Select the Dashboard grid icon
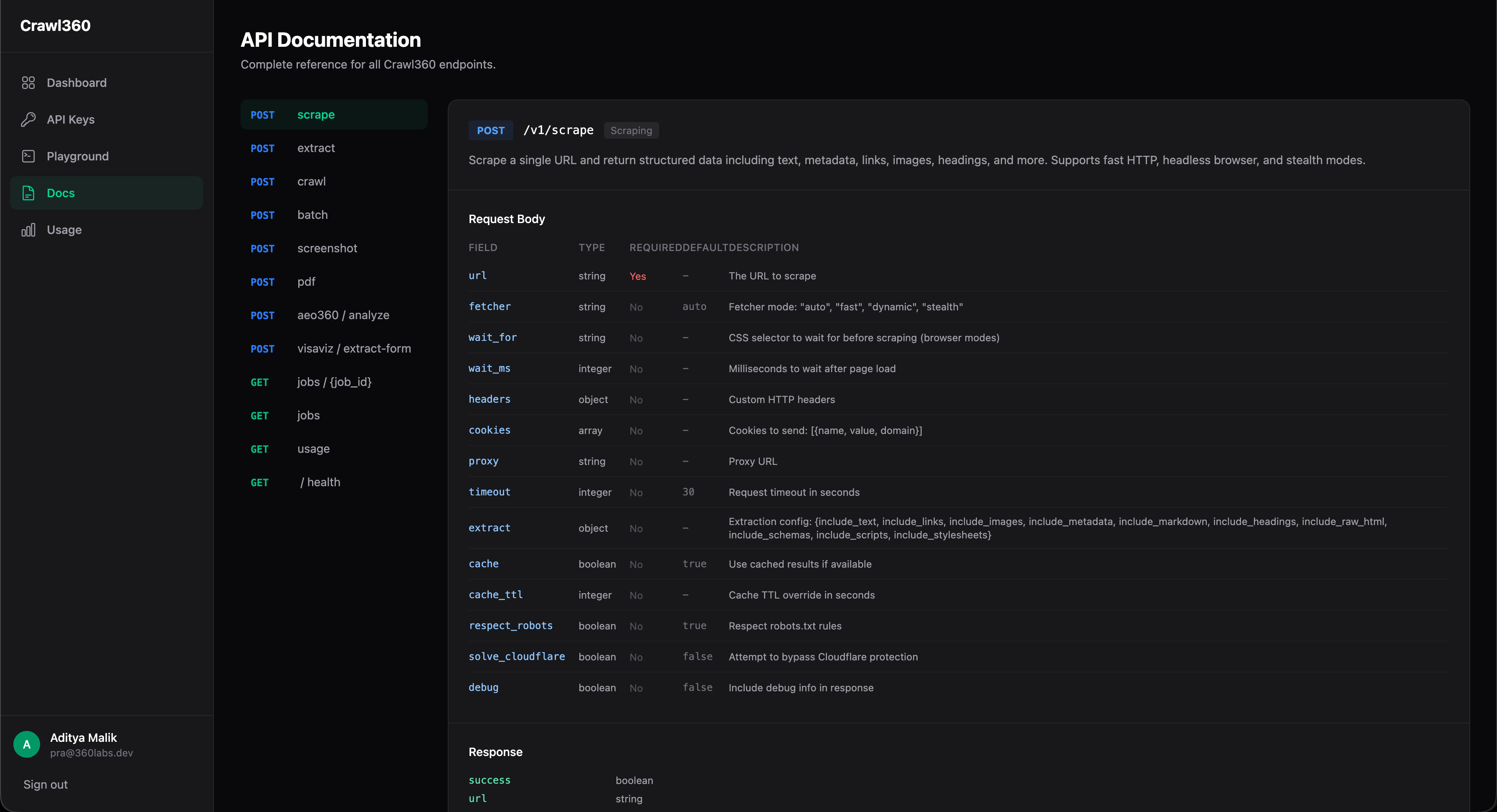Image resolution: width=1497 pixels, height=812 pixels. point(28,83)
